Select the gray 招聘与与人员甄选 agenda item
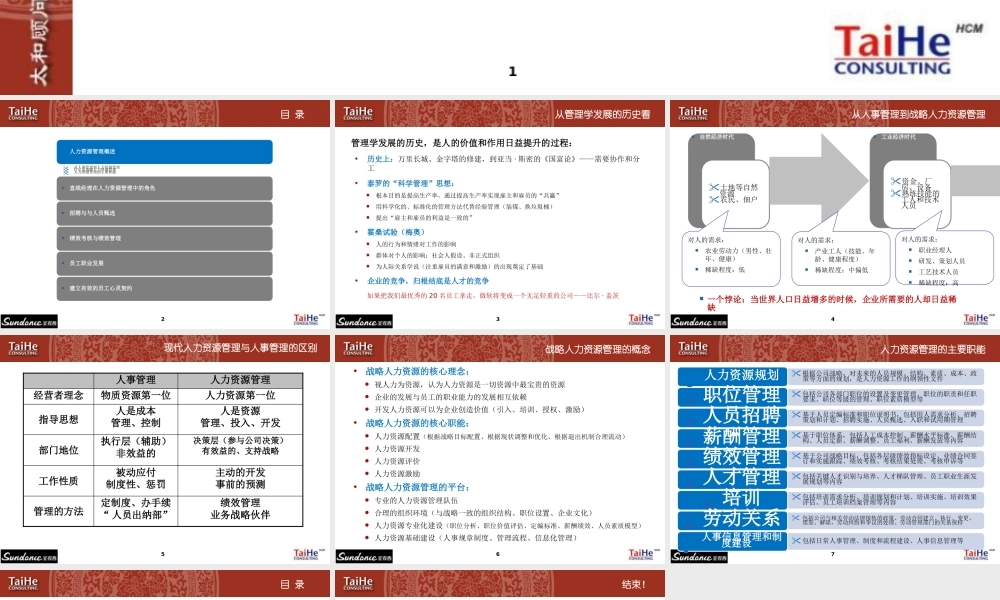The width and height of the screenshot is (1000, 600). coord(164,212)
